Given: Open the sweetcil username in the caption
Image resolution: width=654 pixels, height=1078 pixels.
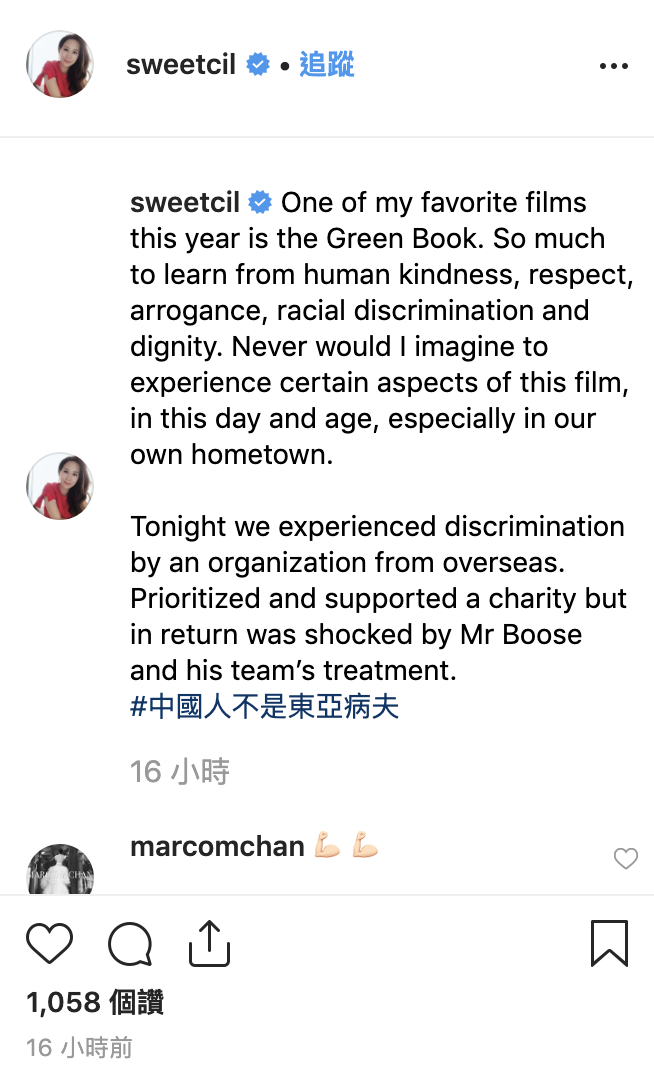Looking at the screenshot, I should pos(185,202).
